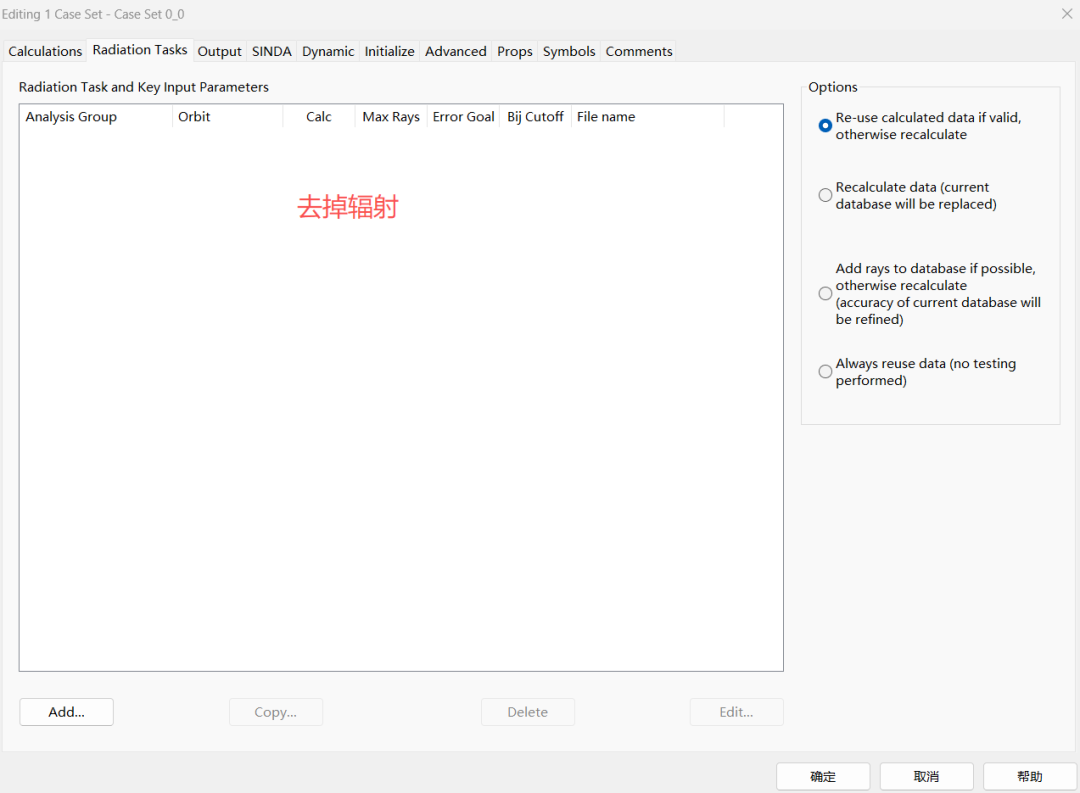Open help with the 帮助 button

1029,777
